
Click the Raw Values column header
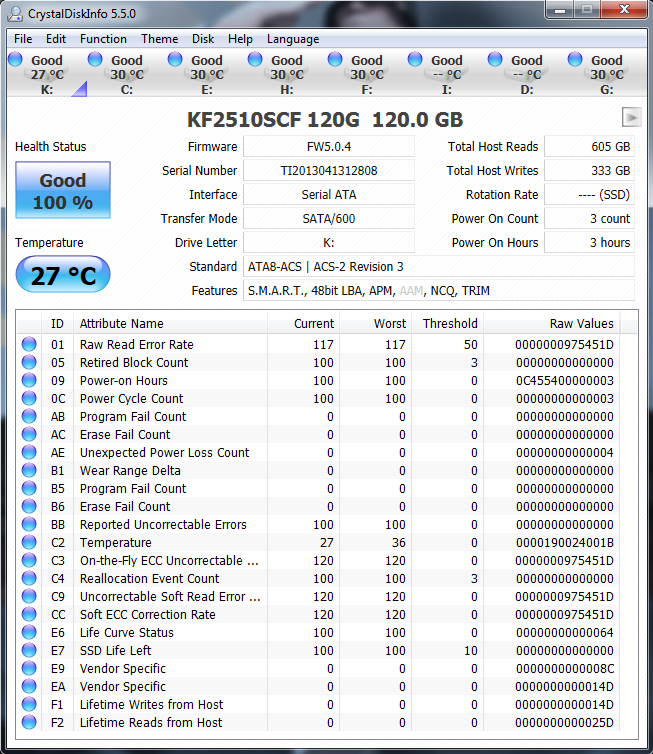click(581, 324)
